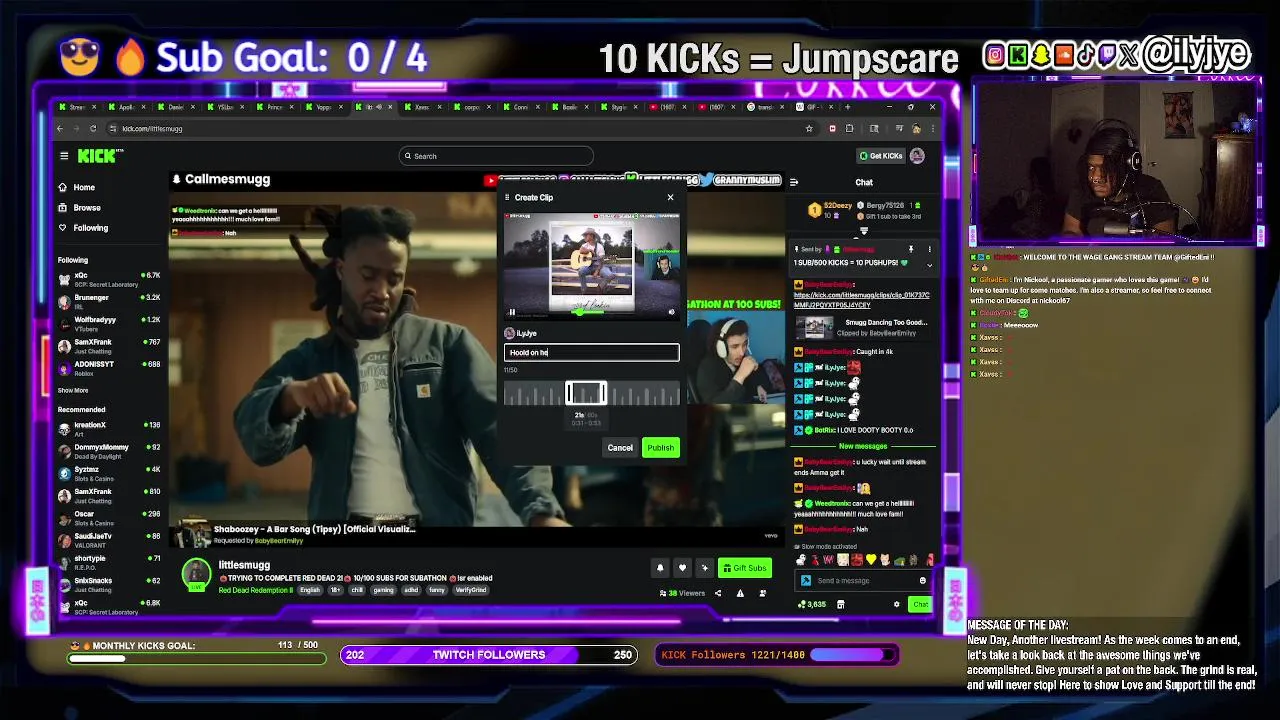
Task: Mute the clip preview volume
Action: 671,312
